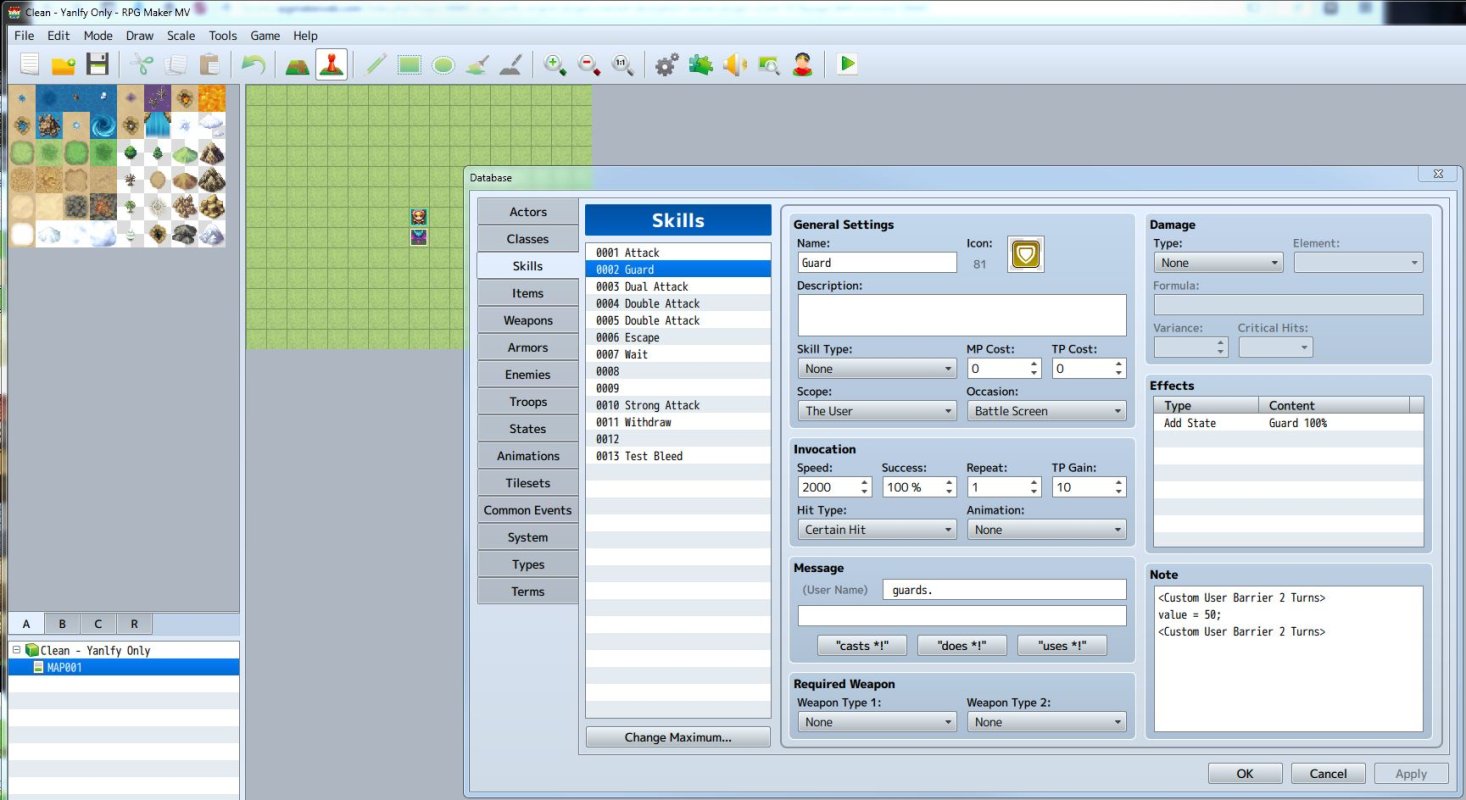This screenshot has height=800, width=1466.
Task: Select MAP001 in the map tree
Action: pyautogui.click(x=124, y=667)
